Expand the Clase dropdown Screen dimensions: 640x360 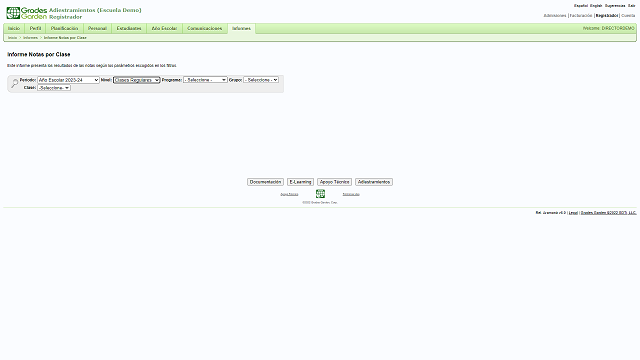tap(54, 88)
